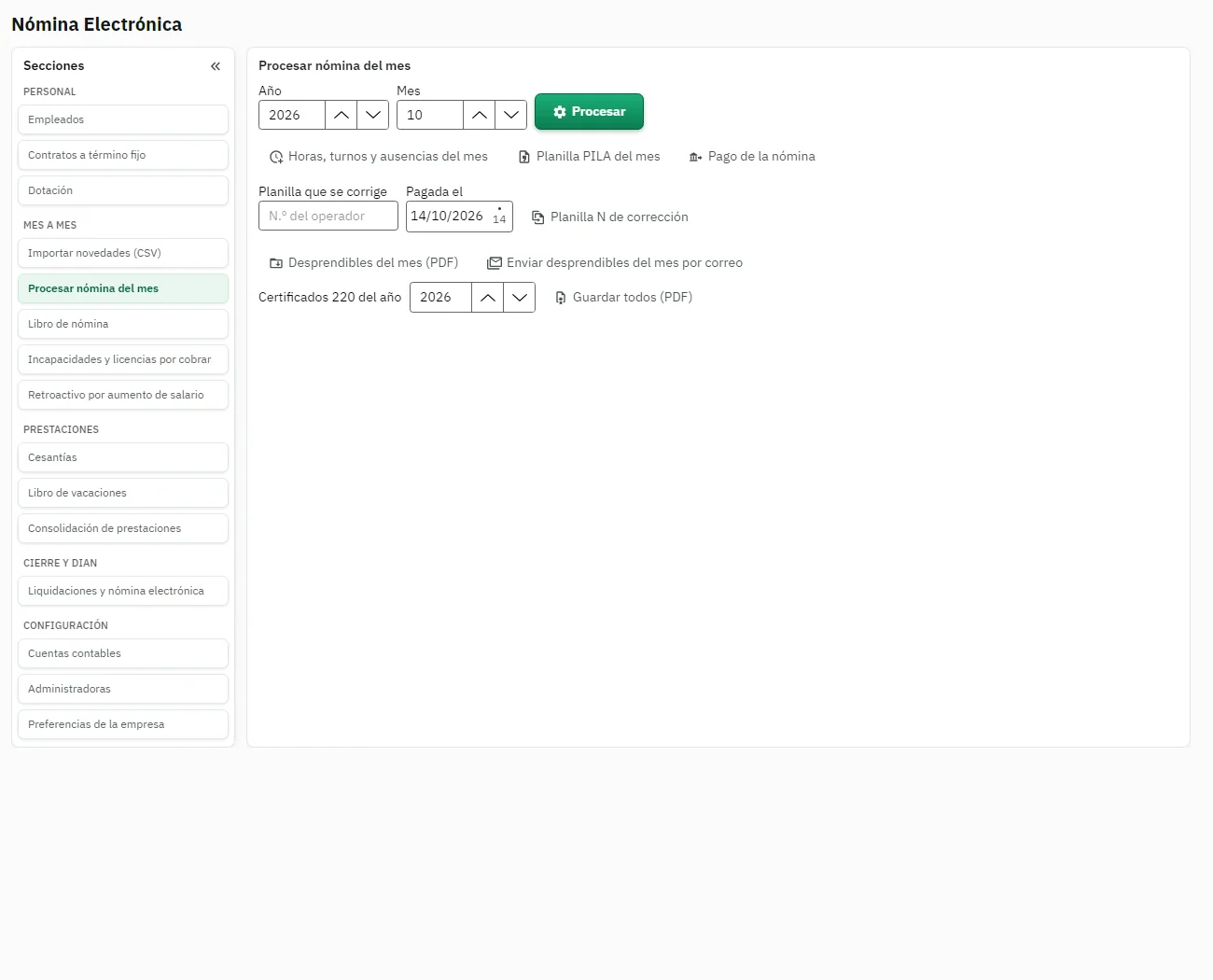Screen dimensions: 1213x980
Task: Click Enviar desprendibles del mes por correo
Action: tap(615, 263)
